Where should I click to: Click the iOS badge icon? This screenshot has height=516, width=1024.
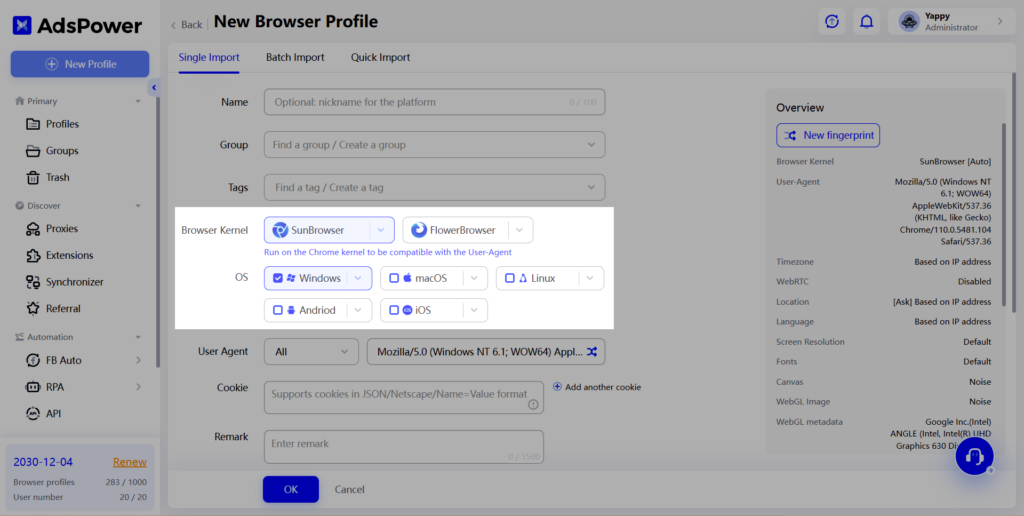coord(408,310)
